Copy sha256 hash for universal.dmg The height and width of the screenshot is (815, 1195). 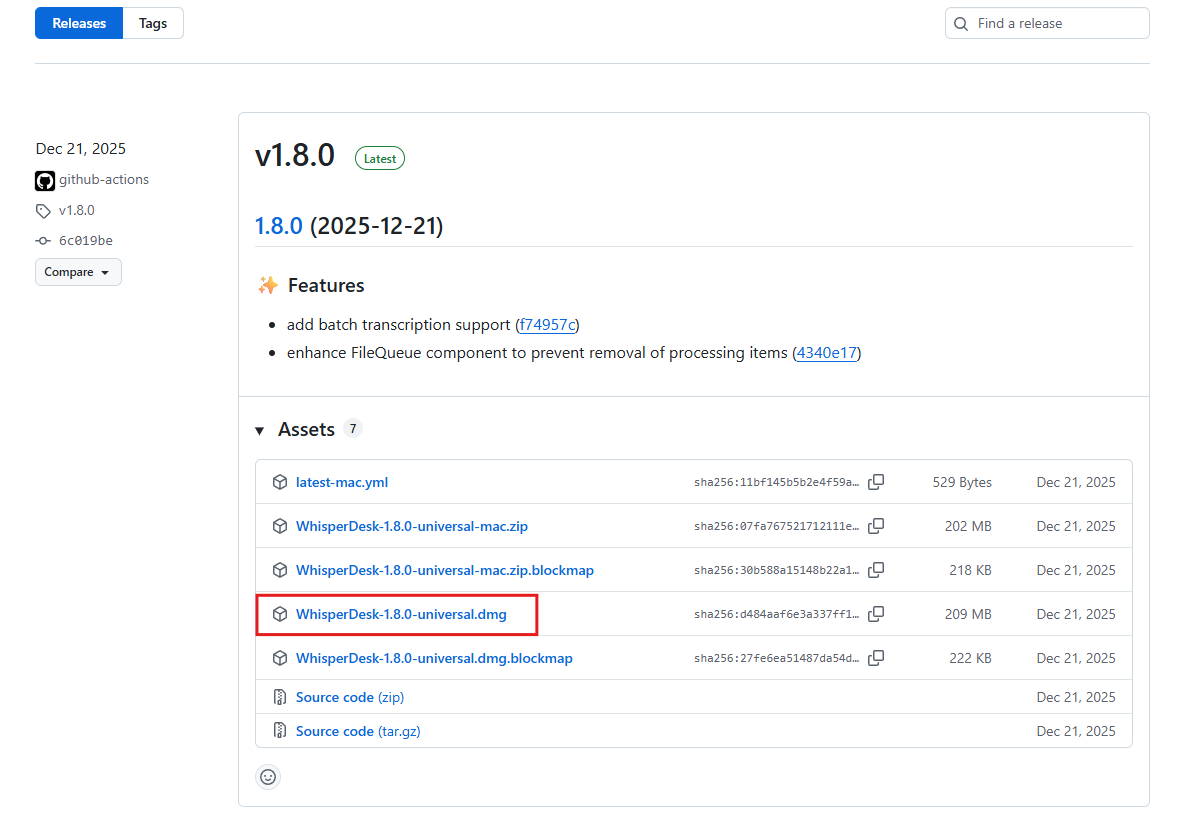pyautogui.click(x=876, y=614)
